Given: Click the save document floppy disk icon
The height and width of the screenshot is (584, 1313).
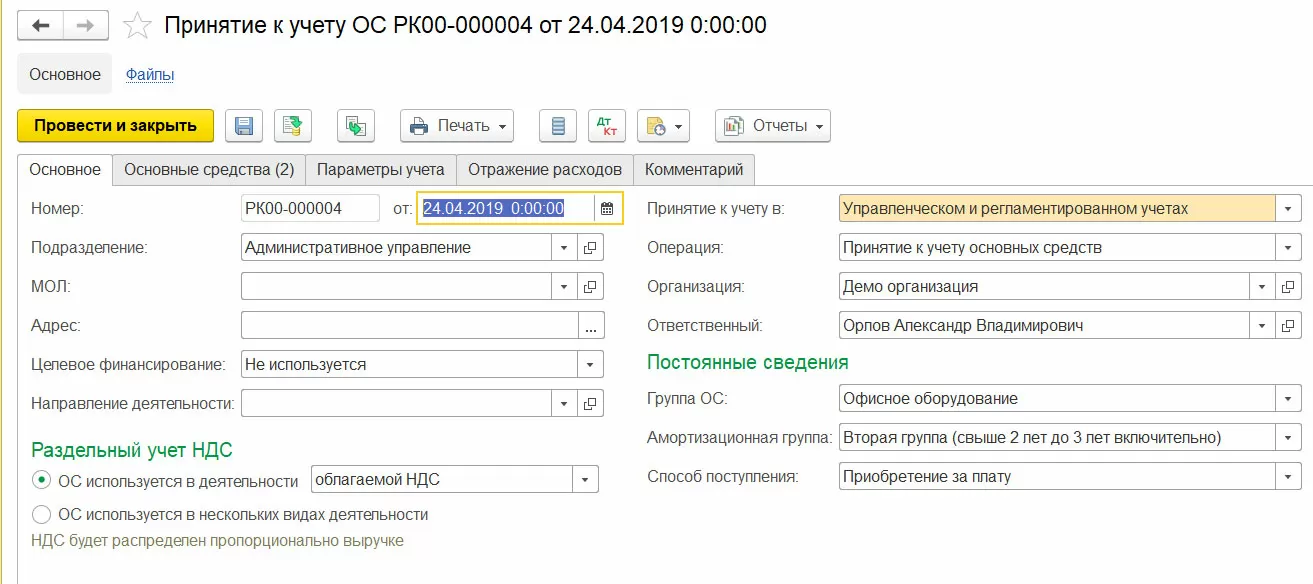Looking at the screenshot, I should coord(244,126).
